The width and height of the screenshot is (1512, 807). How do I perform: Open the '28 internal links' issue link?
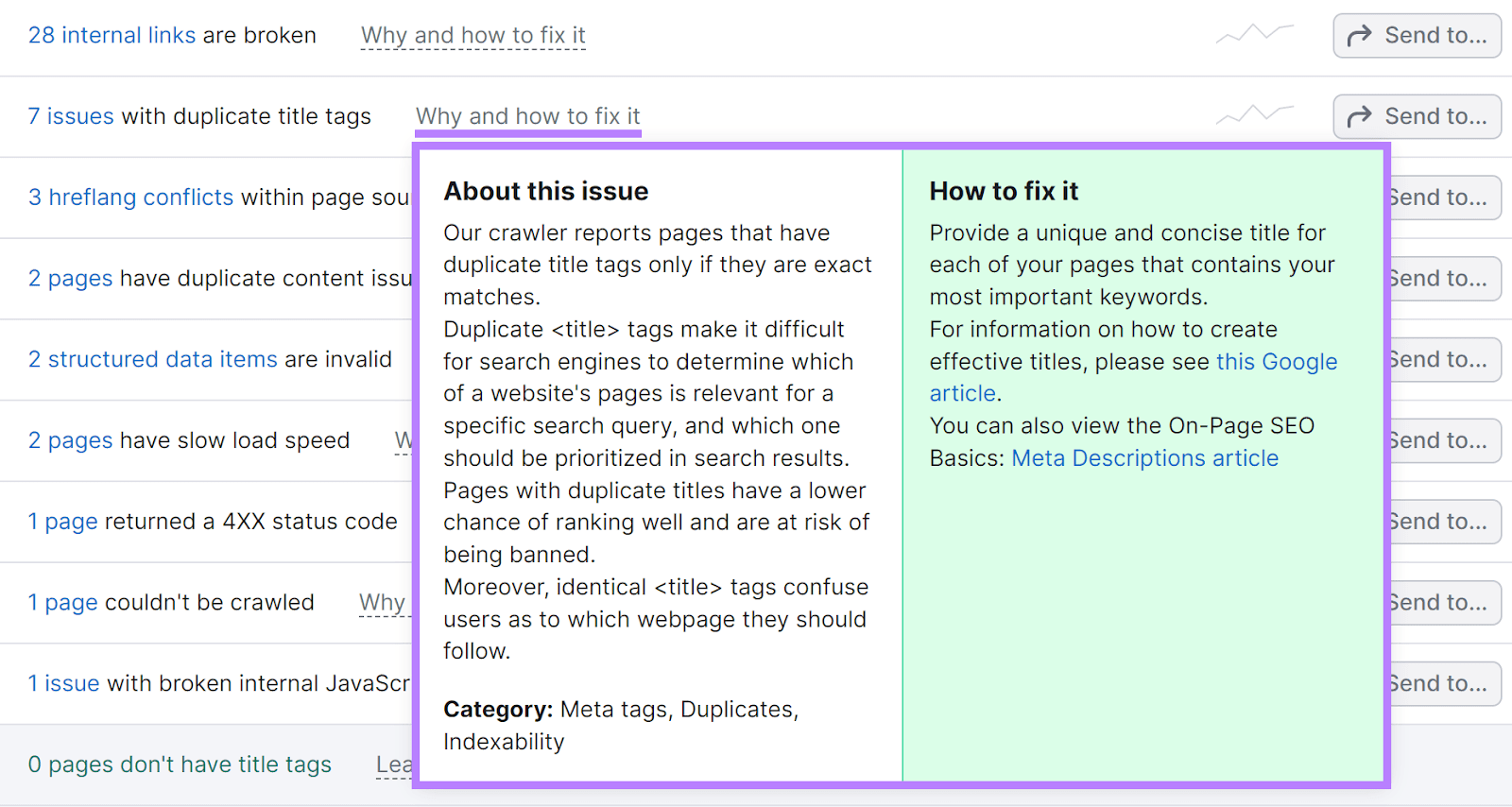pos(112,35)
